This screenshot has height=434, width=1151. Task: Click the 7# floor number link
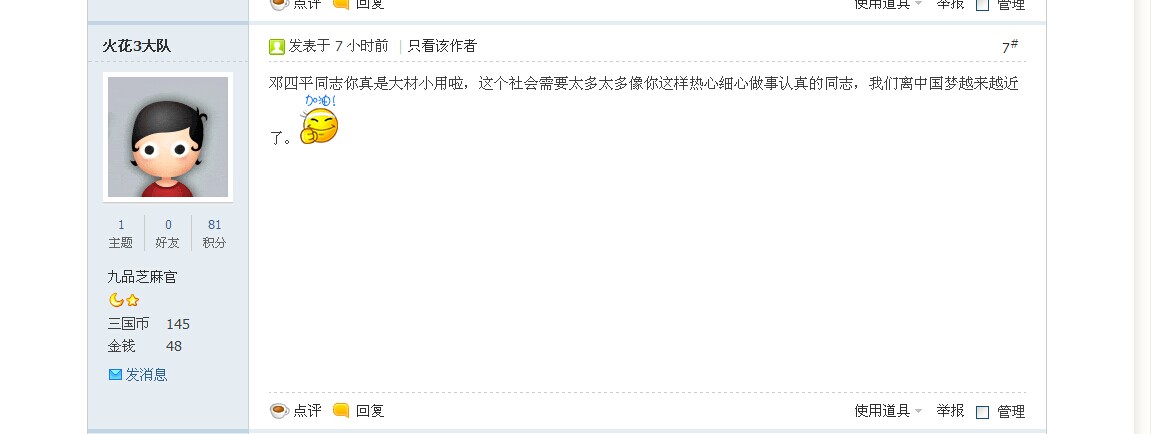1010,46
